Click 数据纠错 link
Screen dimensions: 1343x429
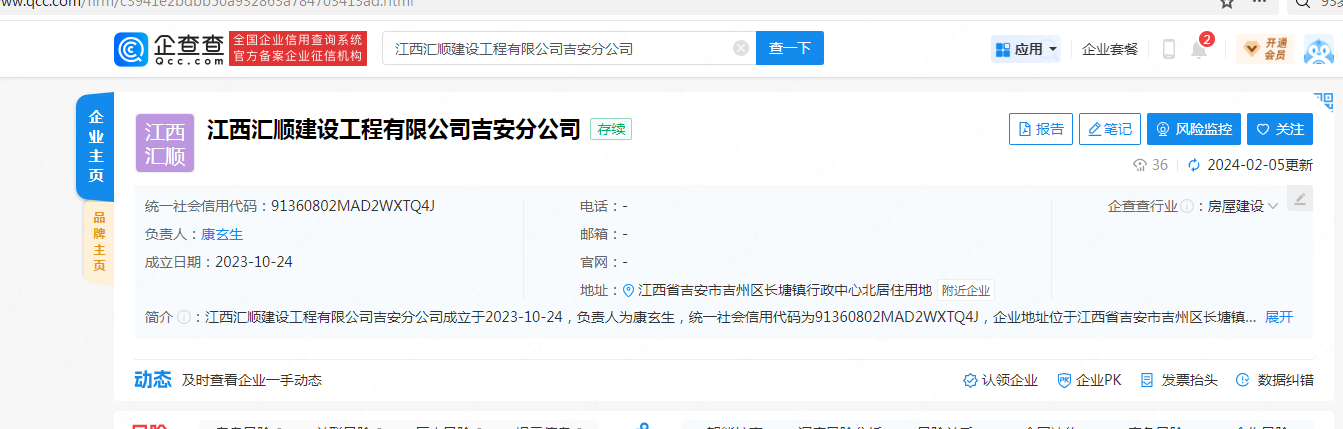tap(1275, 380)
